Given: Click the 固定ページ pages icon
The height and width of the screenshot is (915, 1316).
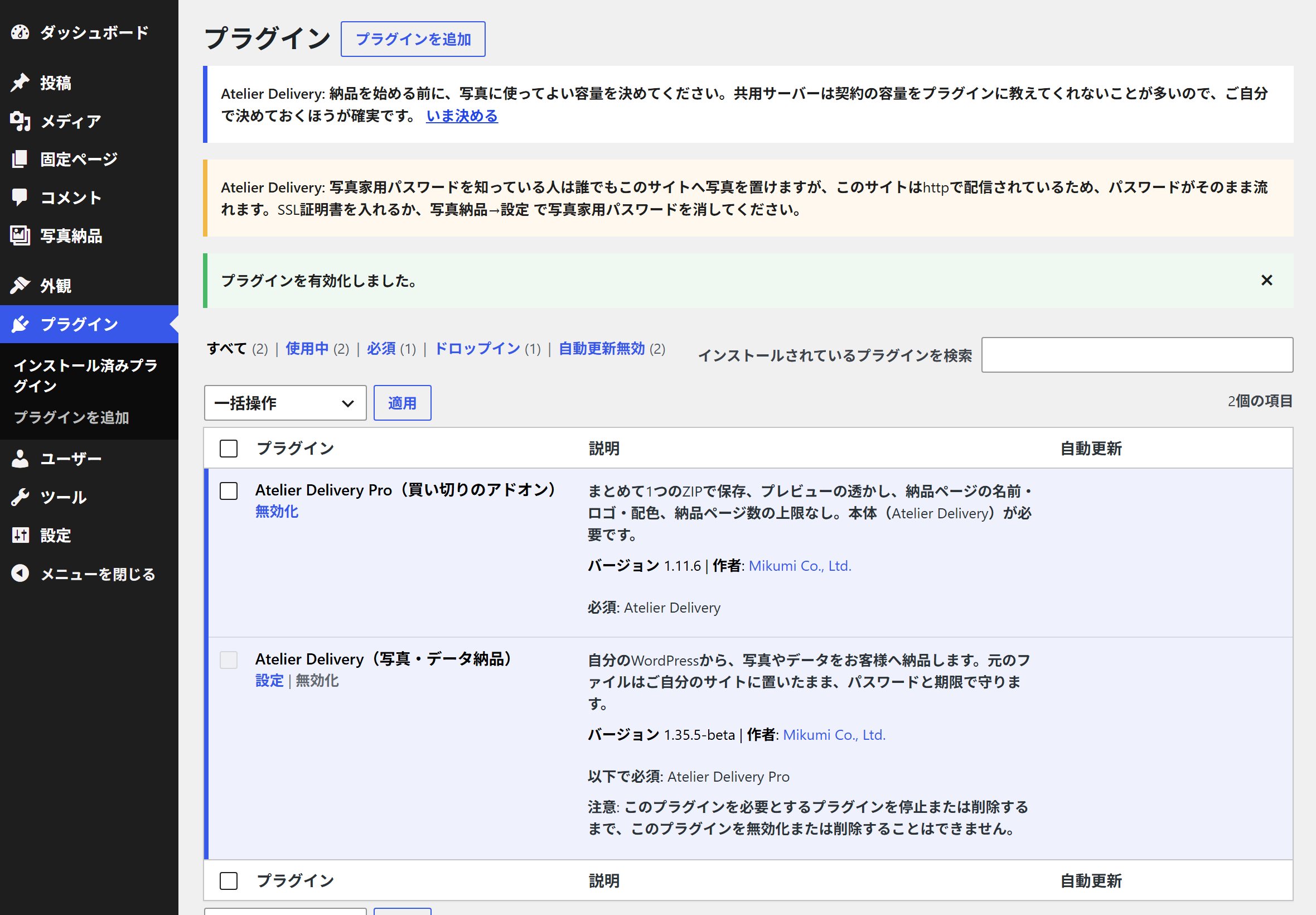Looking at the screenshot, I should click(20, 159).
